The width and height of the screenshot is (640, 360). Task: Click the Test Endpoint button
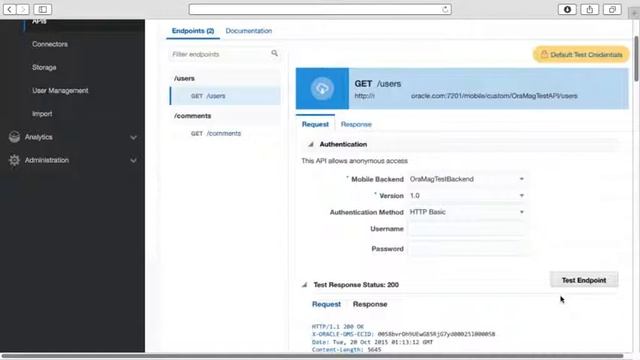(584, 280)
